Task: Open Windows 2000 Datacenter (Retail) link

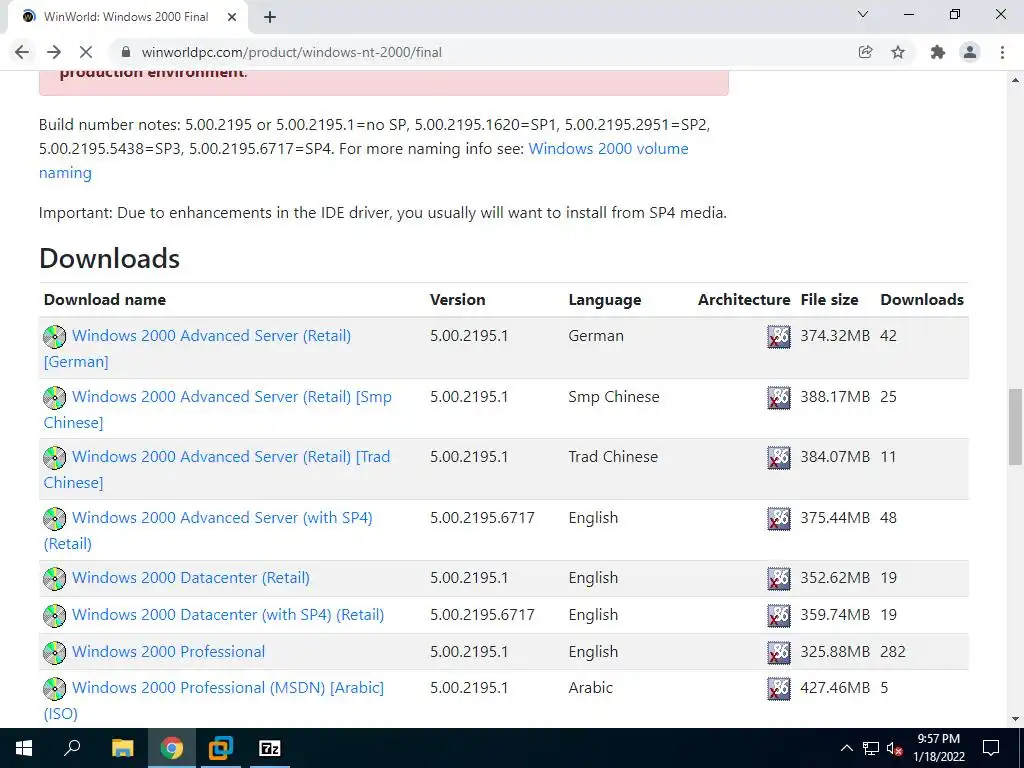Action: point(191,578)
